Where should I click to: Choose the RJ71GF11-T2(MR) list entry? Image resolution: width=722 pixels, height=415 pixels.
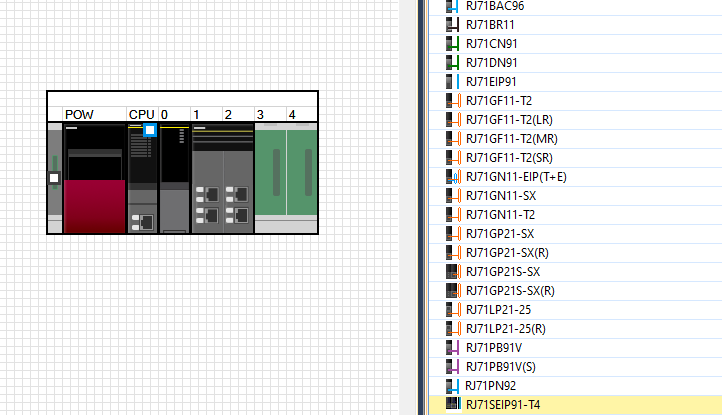click(513, 139)
